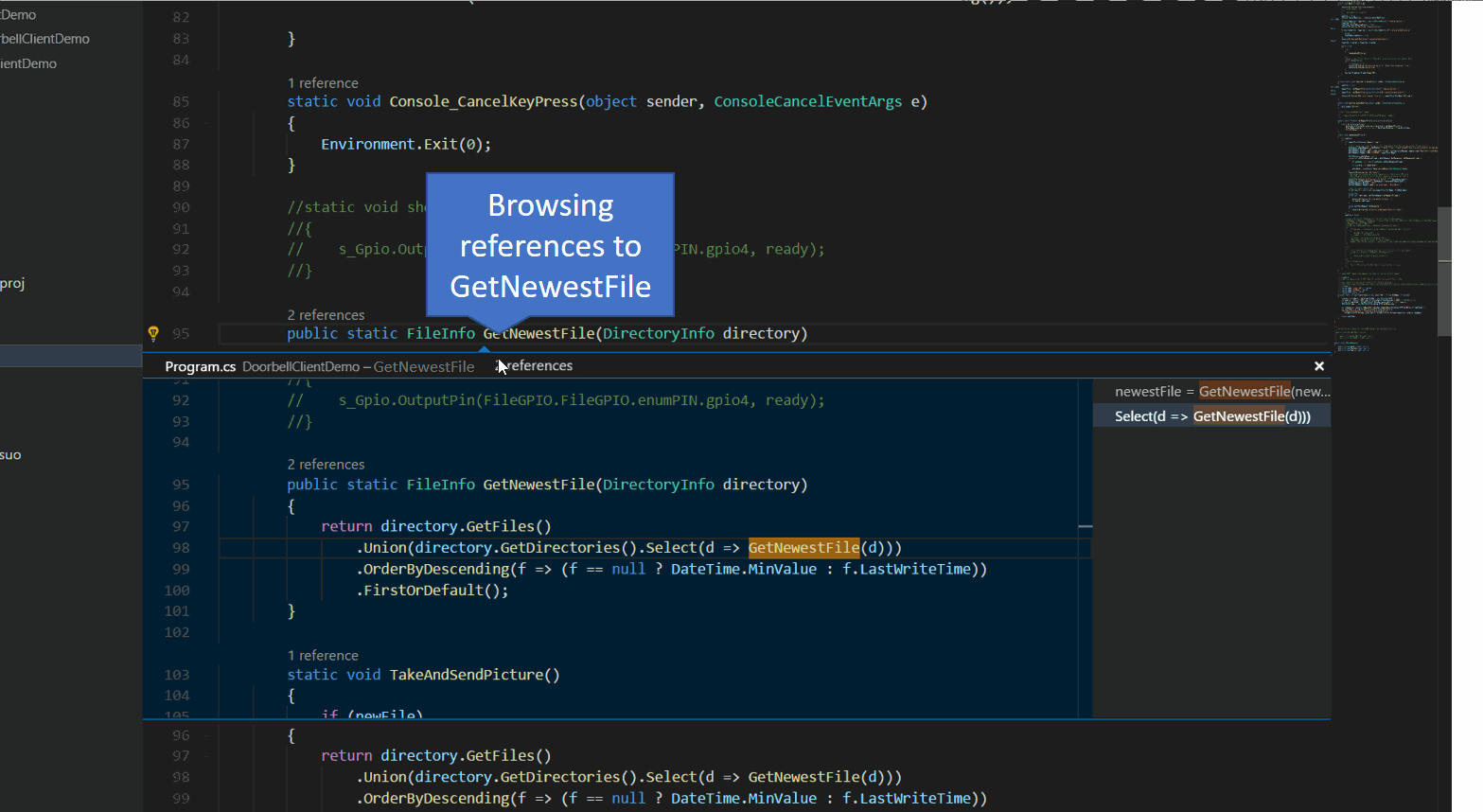Open "1 reference" above TakeAndSendPicture
1483x812 pixels.
point(323,654)
